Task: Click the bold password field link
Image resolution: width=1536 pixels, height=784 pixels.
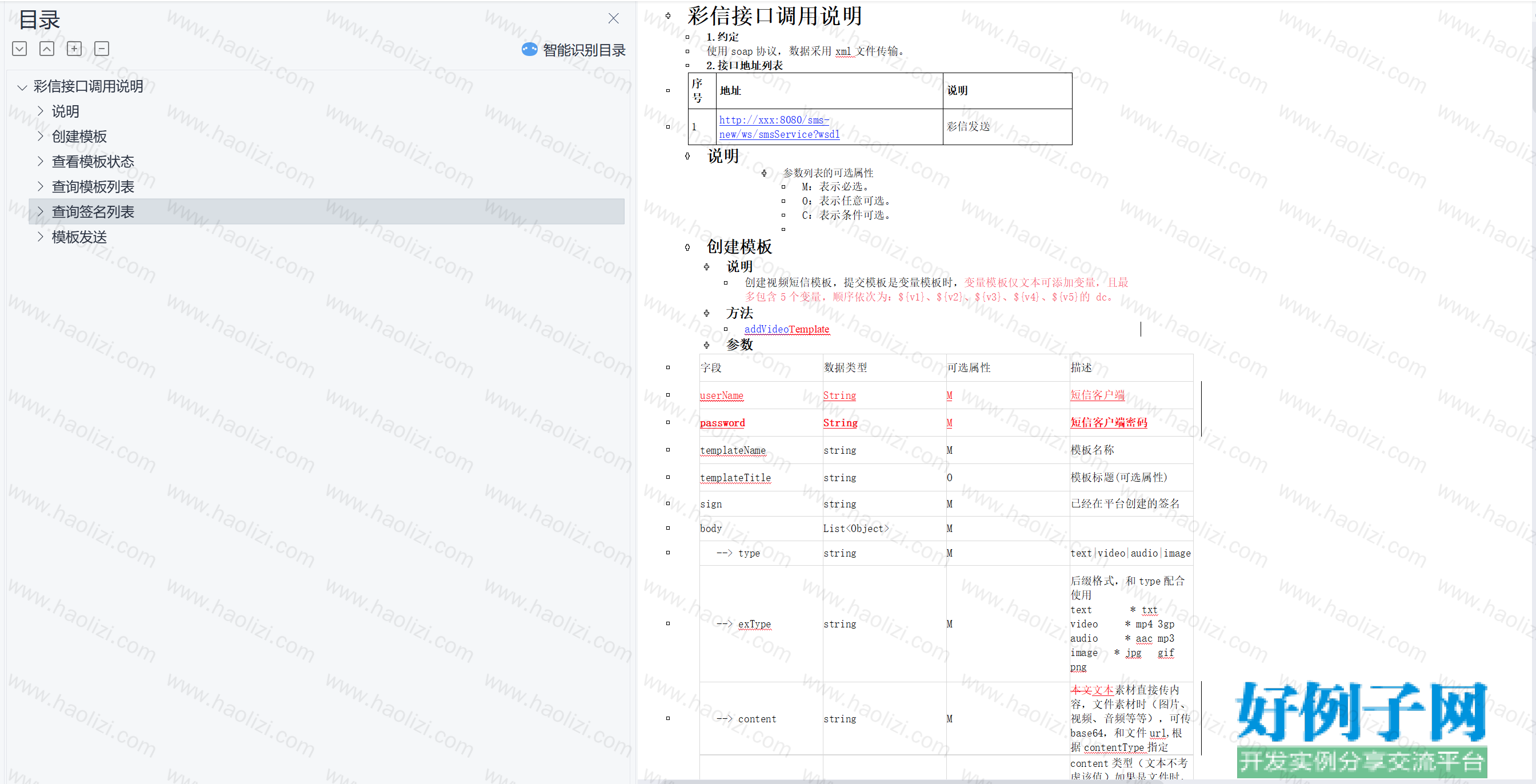Action: click(x=722, y=423)
